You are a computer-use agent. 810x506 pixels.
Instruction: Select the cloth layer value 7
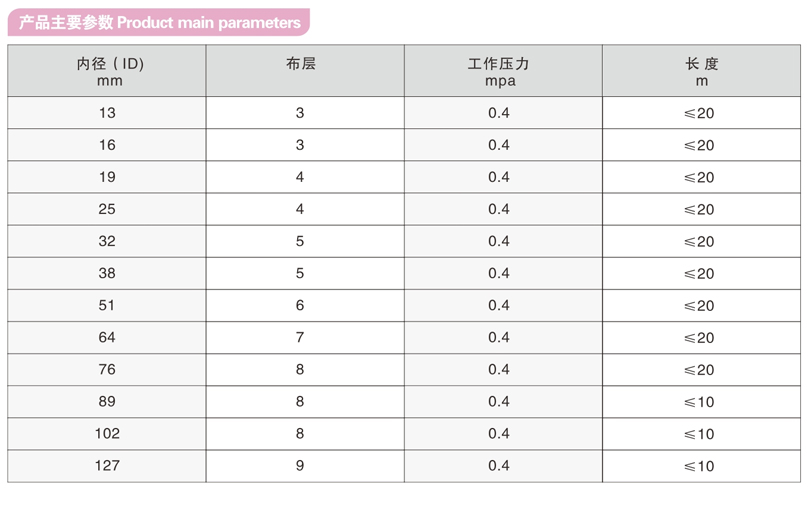click(x=300, y=337)
